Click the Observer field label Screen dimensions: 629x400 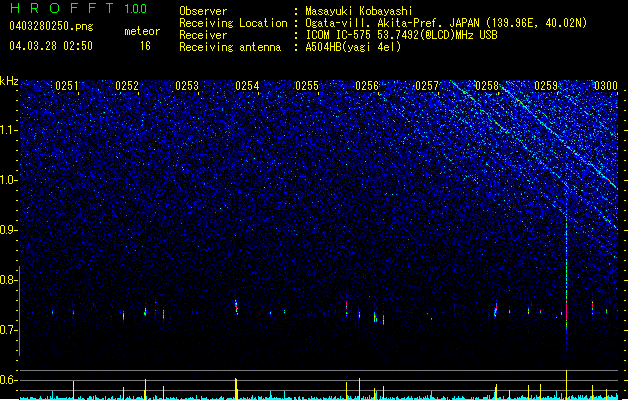pos(203,11)
